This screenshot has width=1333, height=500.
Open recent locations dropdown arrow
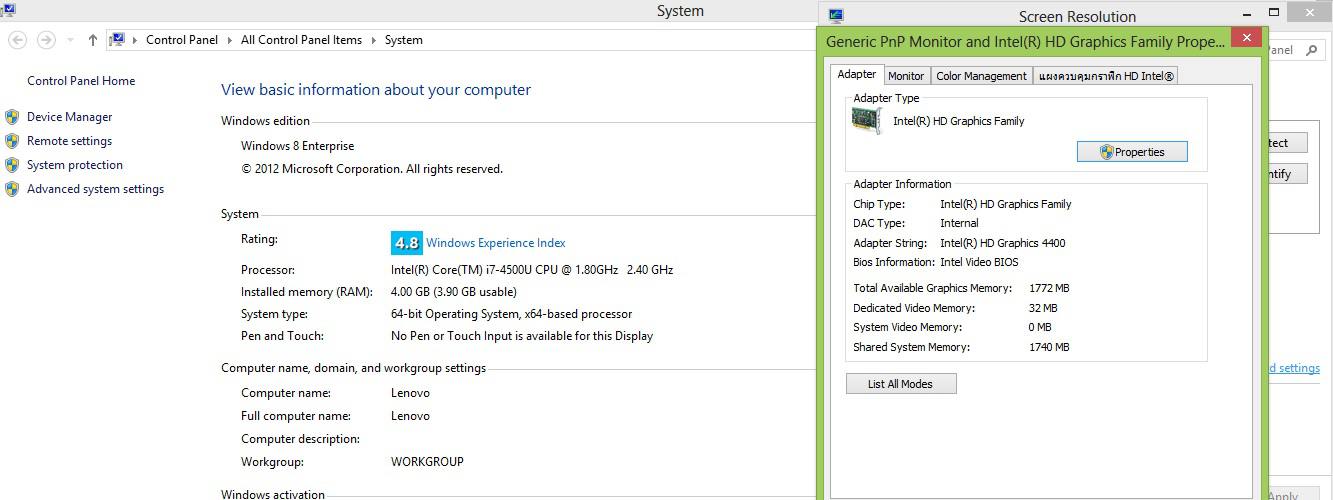[x=70, y=40]
